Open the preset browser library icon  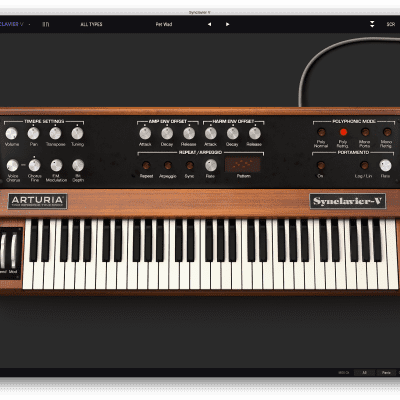coord(46,24)
